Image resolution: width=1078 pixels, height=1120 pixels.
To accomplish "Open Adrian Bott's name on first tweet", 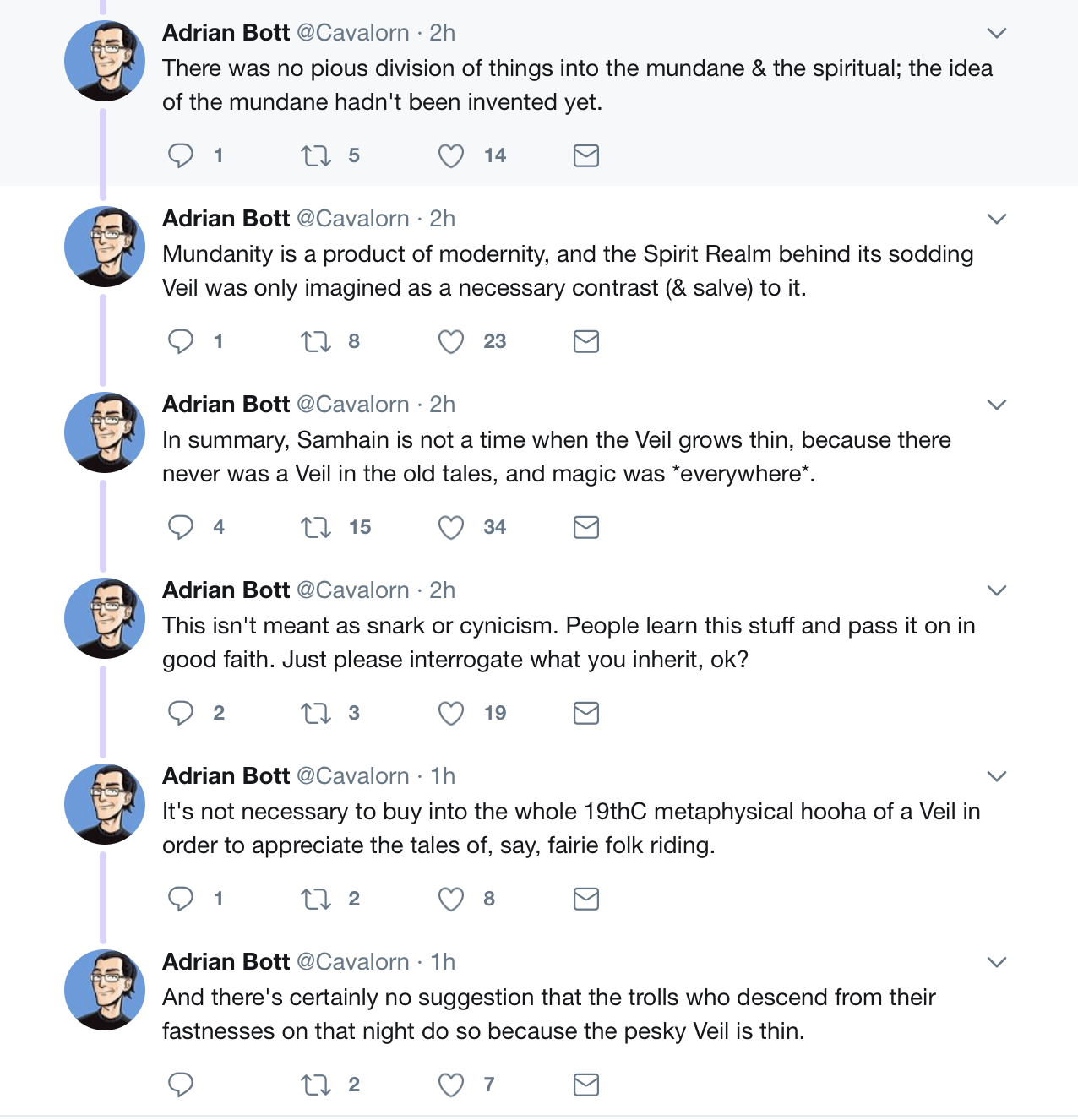I will click(226, 33).
